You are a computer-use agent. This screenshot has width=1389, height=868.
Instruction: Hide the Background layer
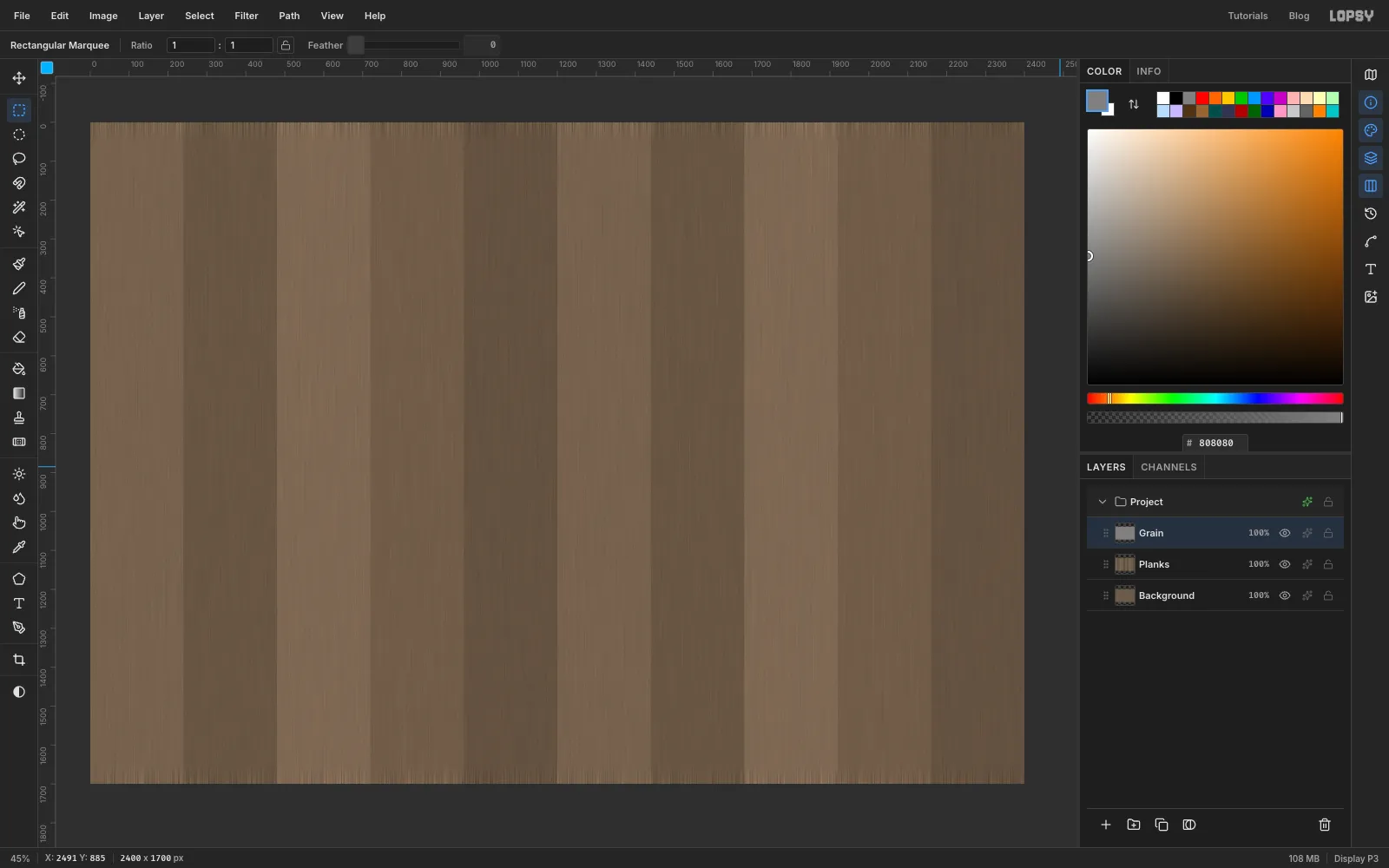[1285, 595]
